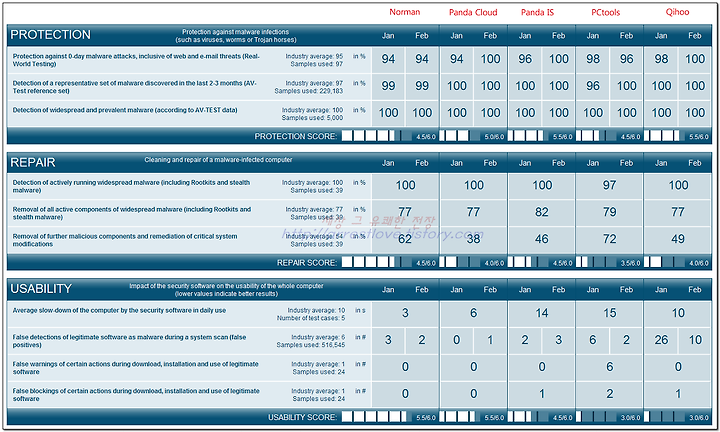This screenshot has height=432, width=720.
Task: Click Panda Cloud's February 0-day value 100
Action: tap(490, 59)
